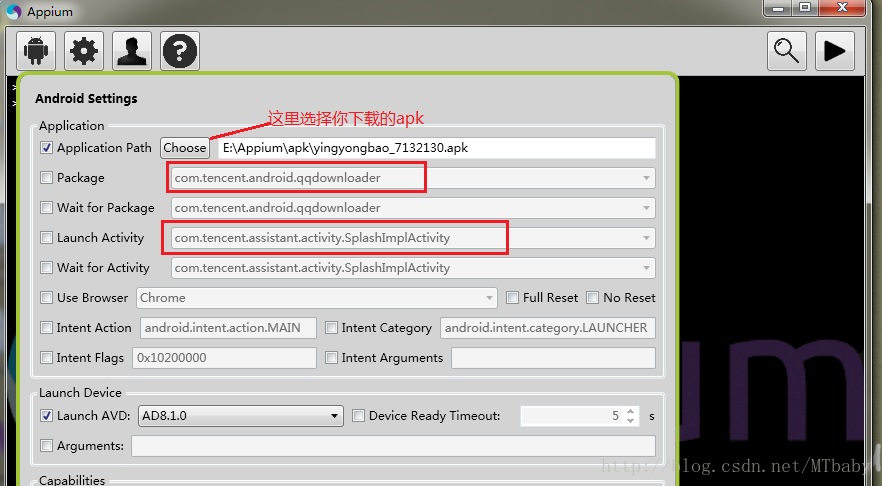Click the empty Intent Arguments field
Viewport: 882px width, 486px height.
(x=554, y=358)
